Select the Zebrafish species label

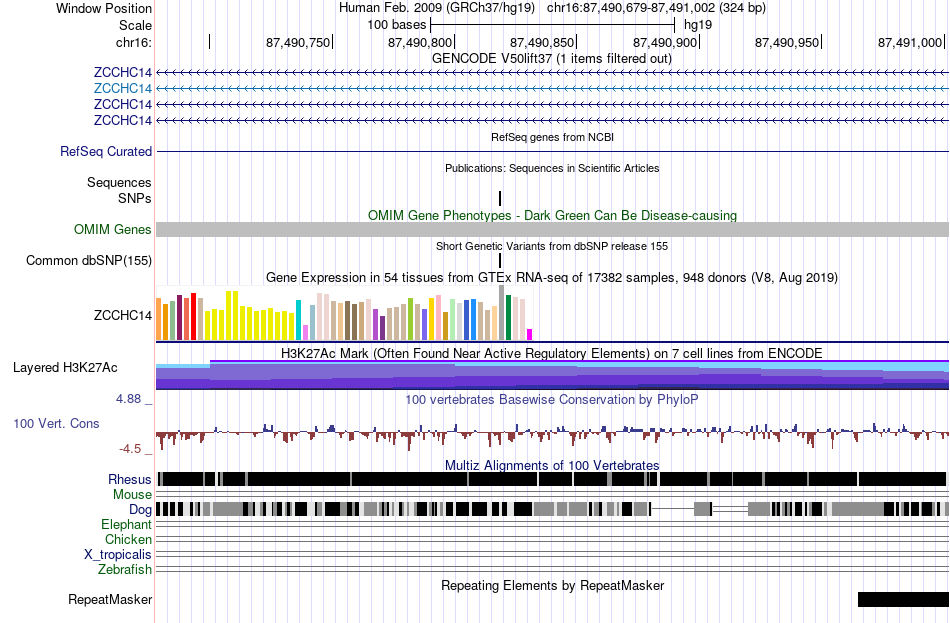tap(125, 570)
